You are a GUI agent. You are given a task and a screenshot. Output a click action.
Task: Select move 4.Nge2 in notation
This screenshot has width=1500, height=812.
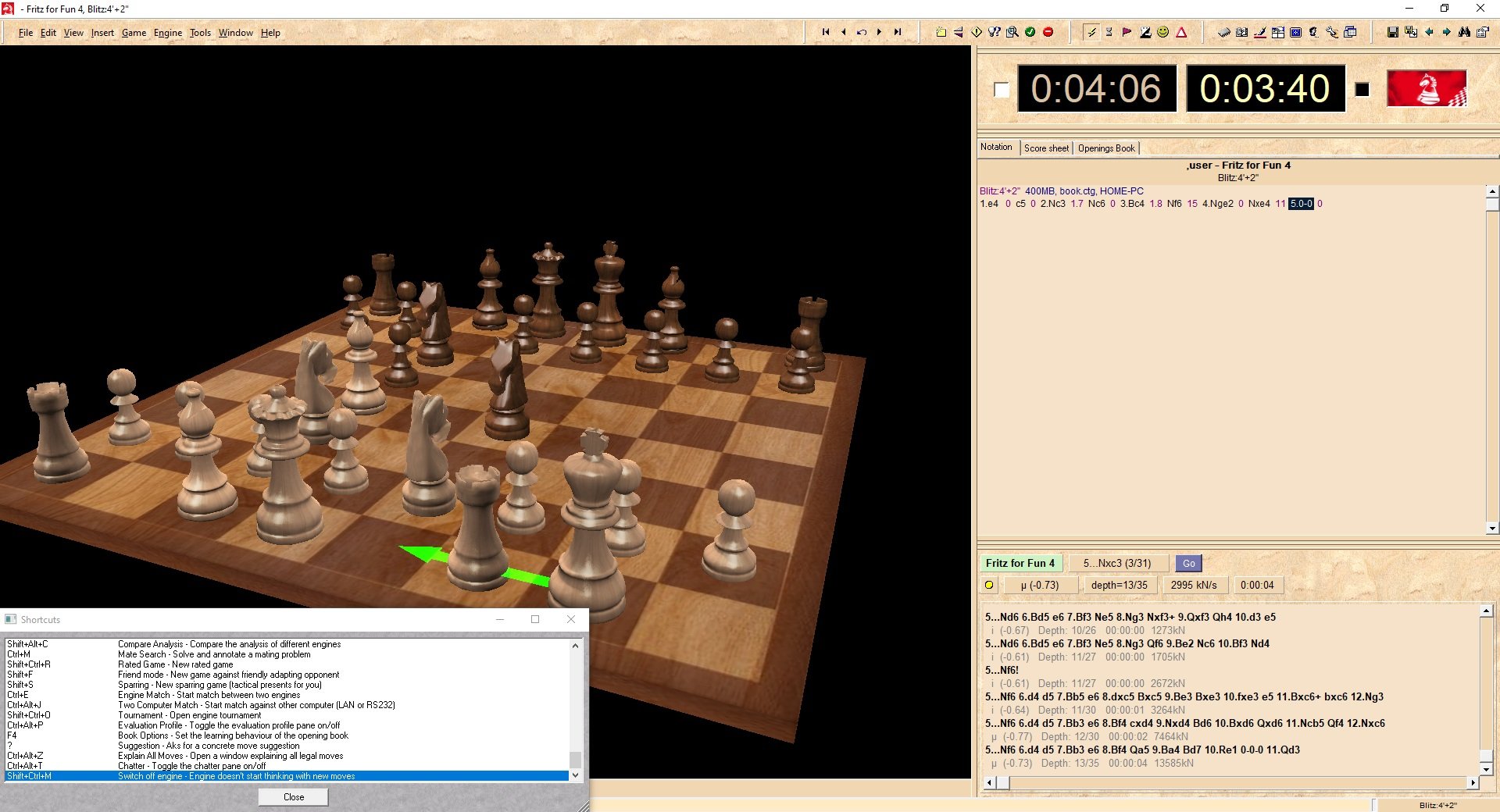point(1217,204)
